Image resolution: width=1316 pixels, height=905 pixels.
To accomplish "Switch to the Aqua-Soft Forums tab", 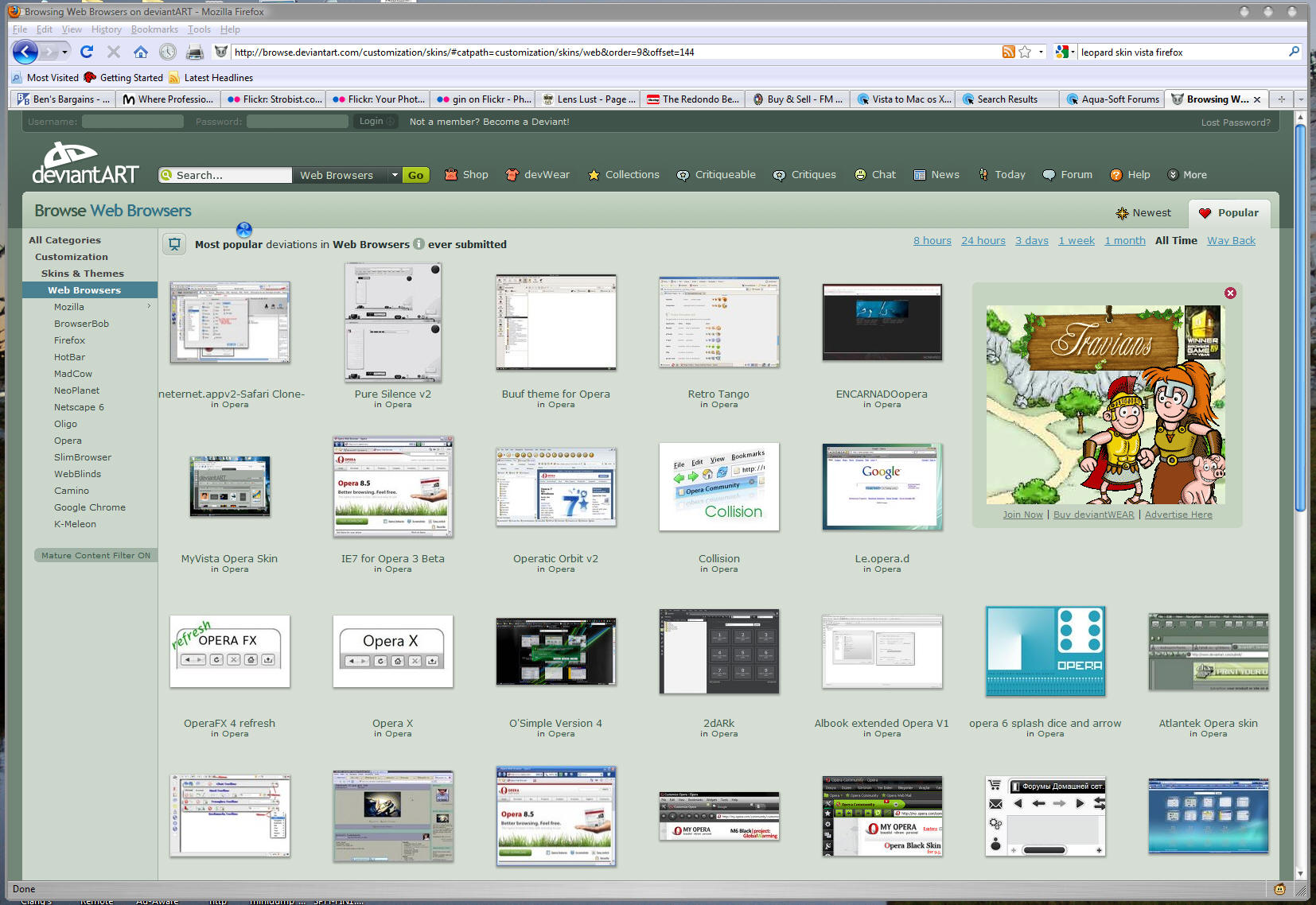I will coord(1112,99).
